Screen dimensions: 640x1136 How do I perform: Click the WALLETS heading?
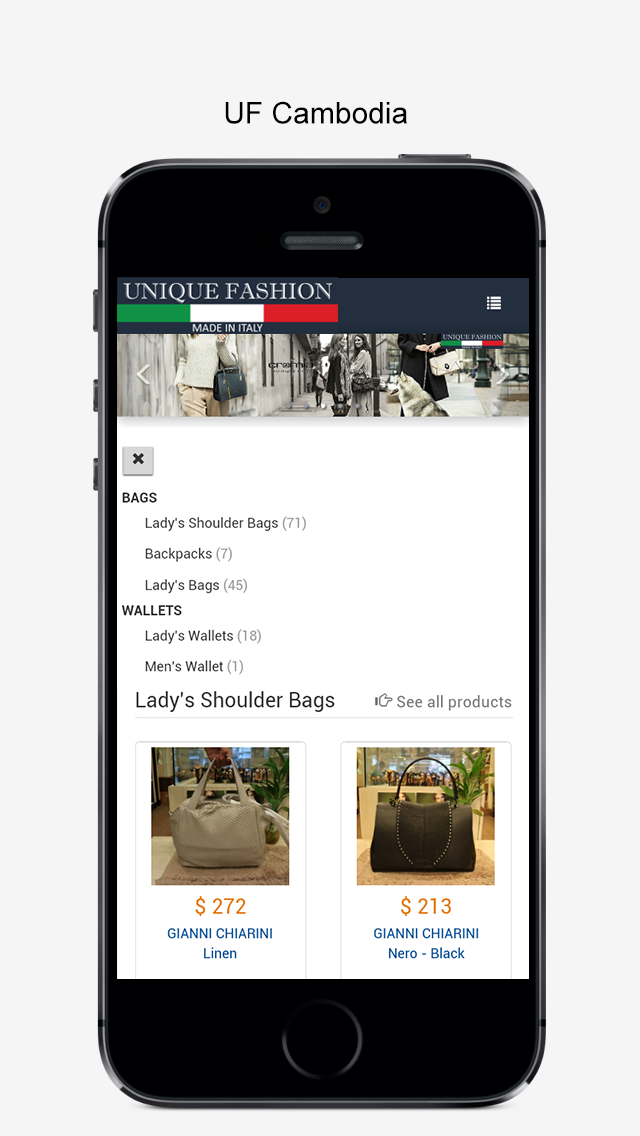[x=151, y=610]
